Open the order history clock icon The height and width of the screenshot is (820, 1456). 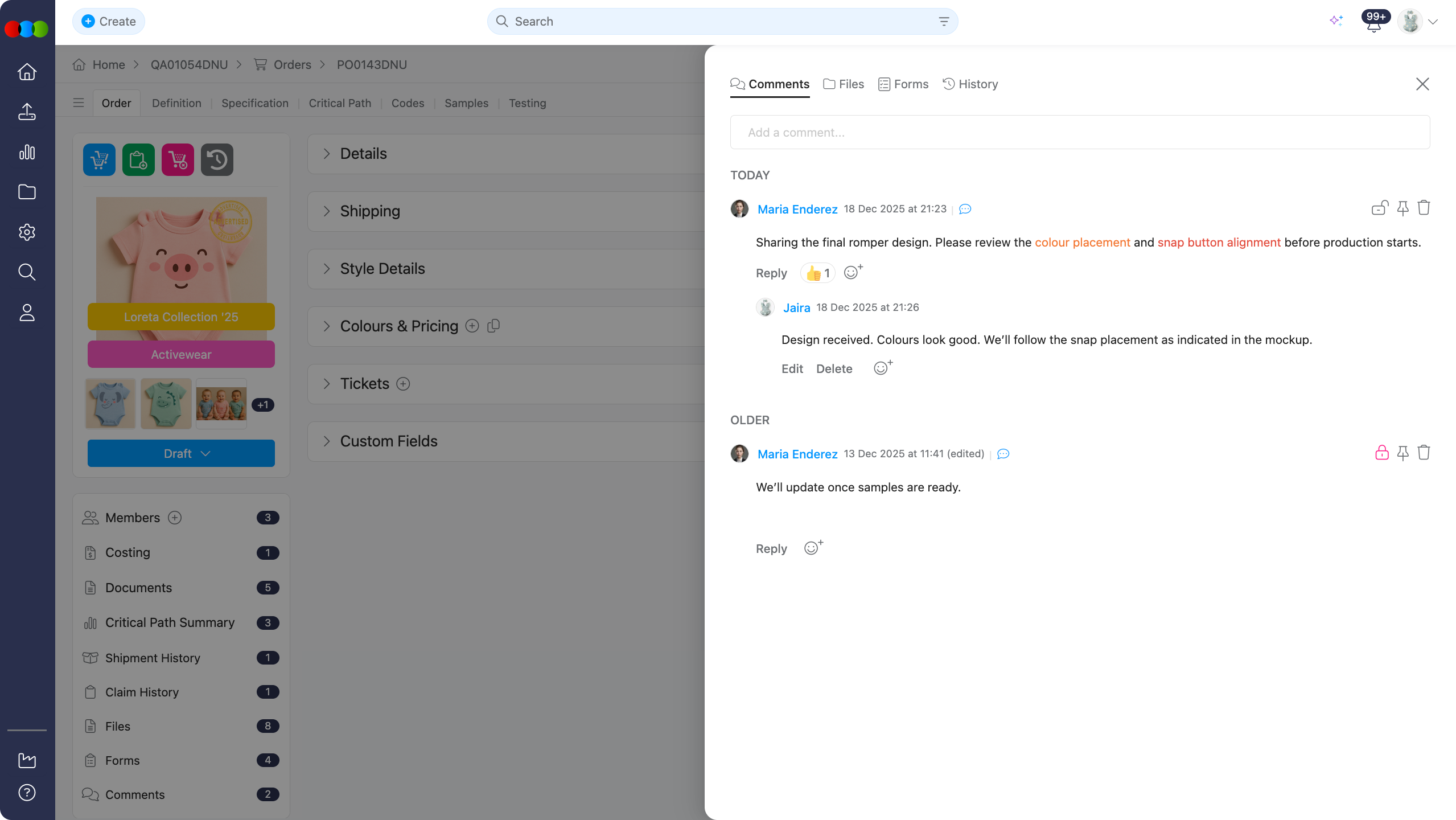coord(217,159)
